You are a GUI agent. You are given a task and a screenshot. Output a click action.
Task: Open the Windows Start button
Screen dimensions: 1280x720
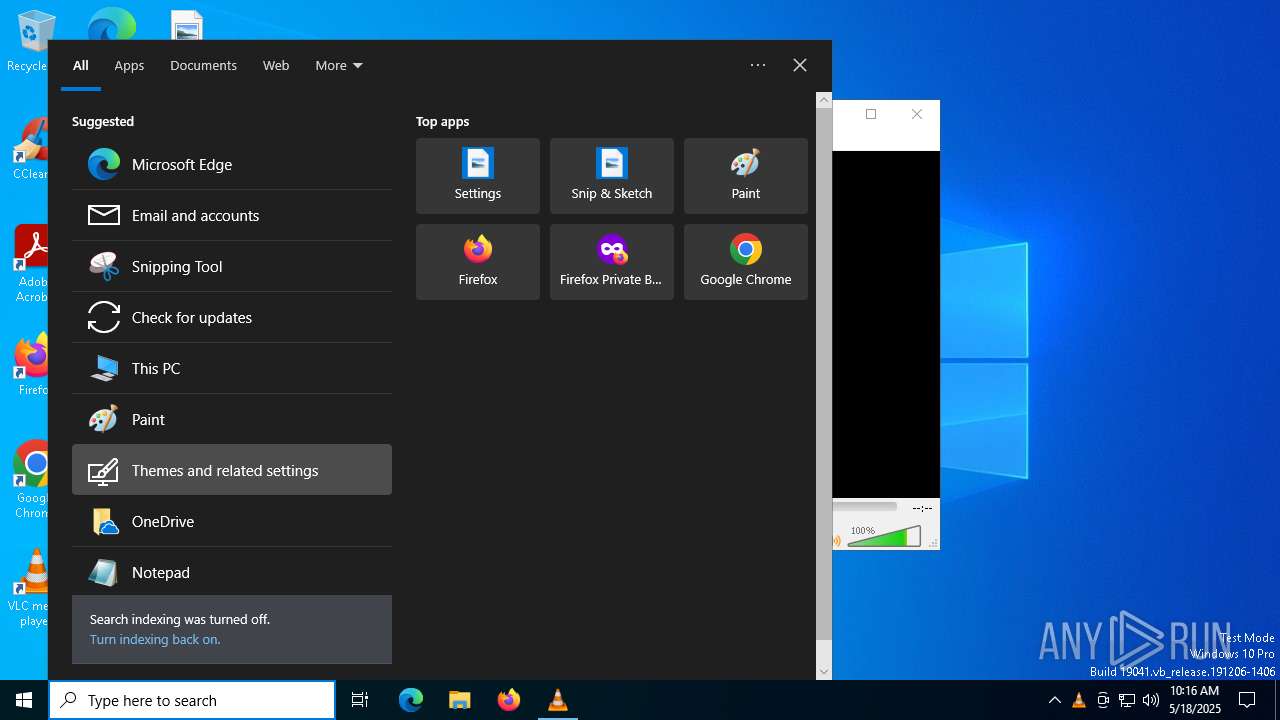tap(24, 700)
